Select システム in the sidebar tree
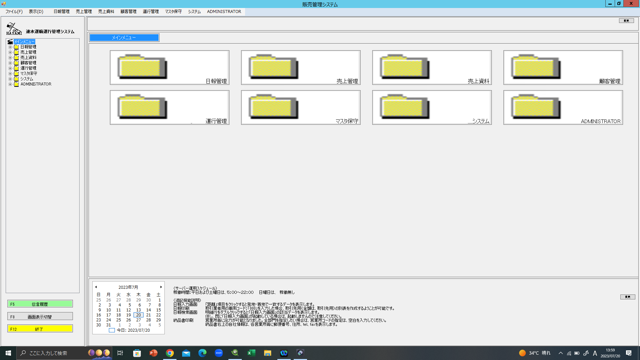This screenshot has height=360, width=640. [27, 79]
